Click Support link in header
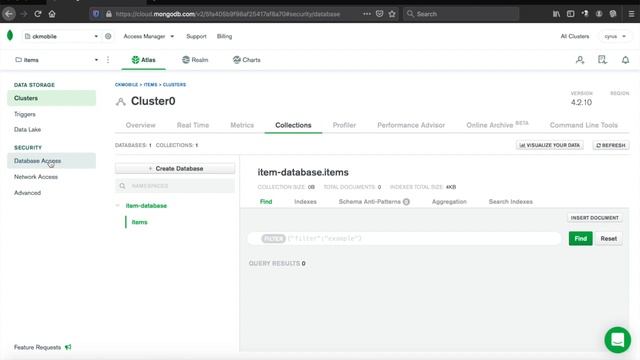The image size is (640, 360). pyautogui.click(x=196, y=36)
